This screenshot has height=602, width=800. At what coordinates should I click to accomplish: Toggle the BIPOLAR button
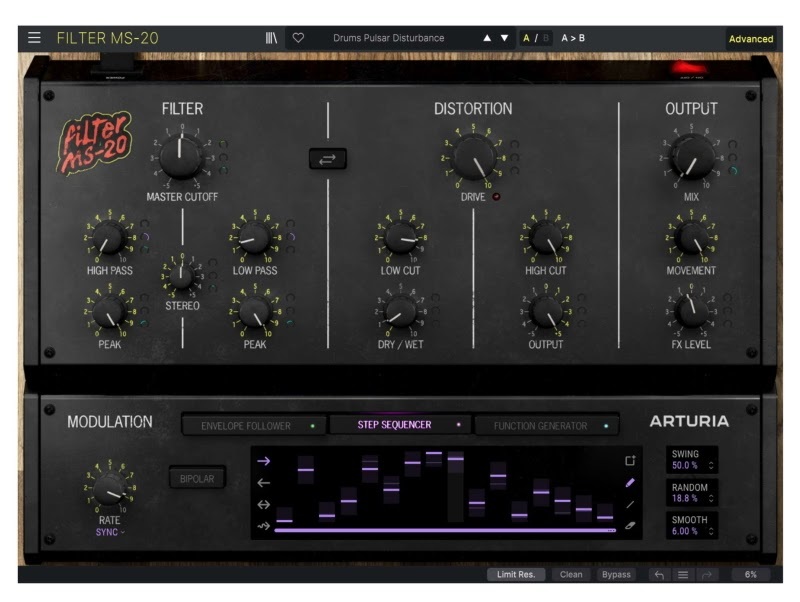[x=197, y=479]
